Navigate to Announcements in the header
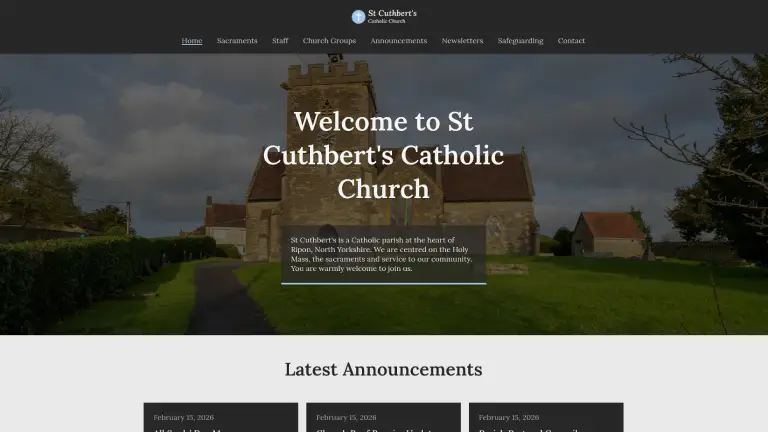 click(399, 41)
